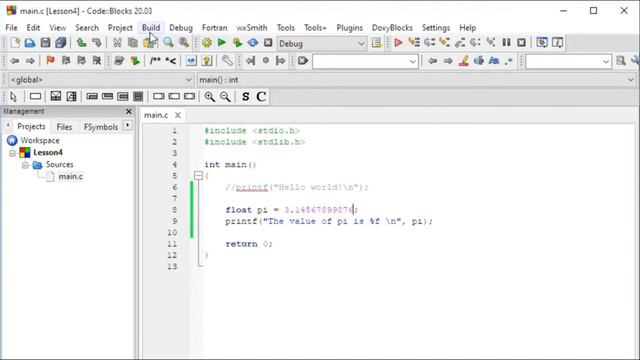Save the current file with the floppy icon
The width and height of the screenshot is (640, 360).
pos(45,43)
